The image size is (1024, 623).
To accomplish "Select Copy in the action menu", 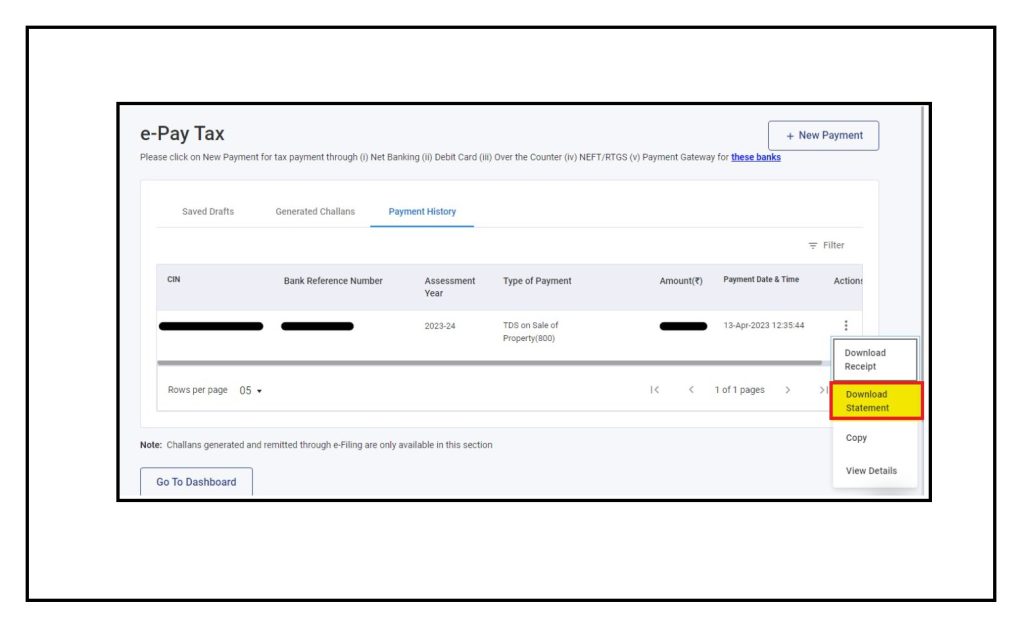I will pyautogui.click(x=857, y=438).
